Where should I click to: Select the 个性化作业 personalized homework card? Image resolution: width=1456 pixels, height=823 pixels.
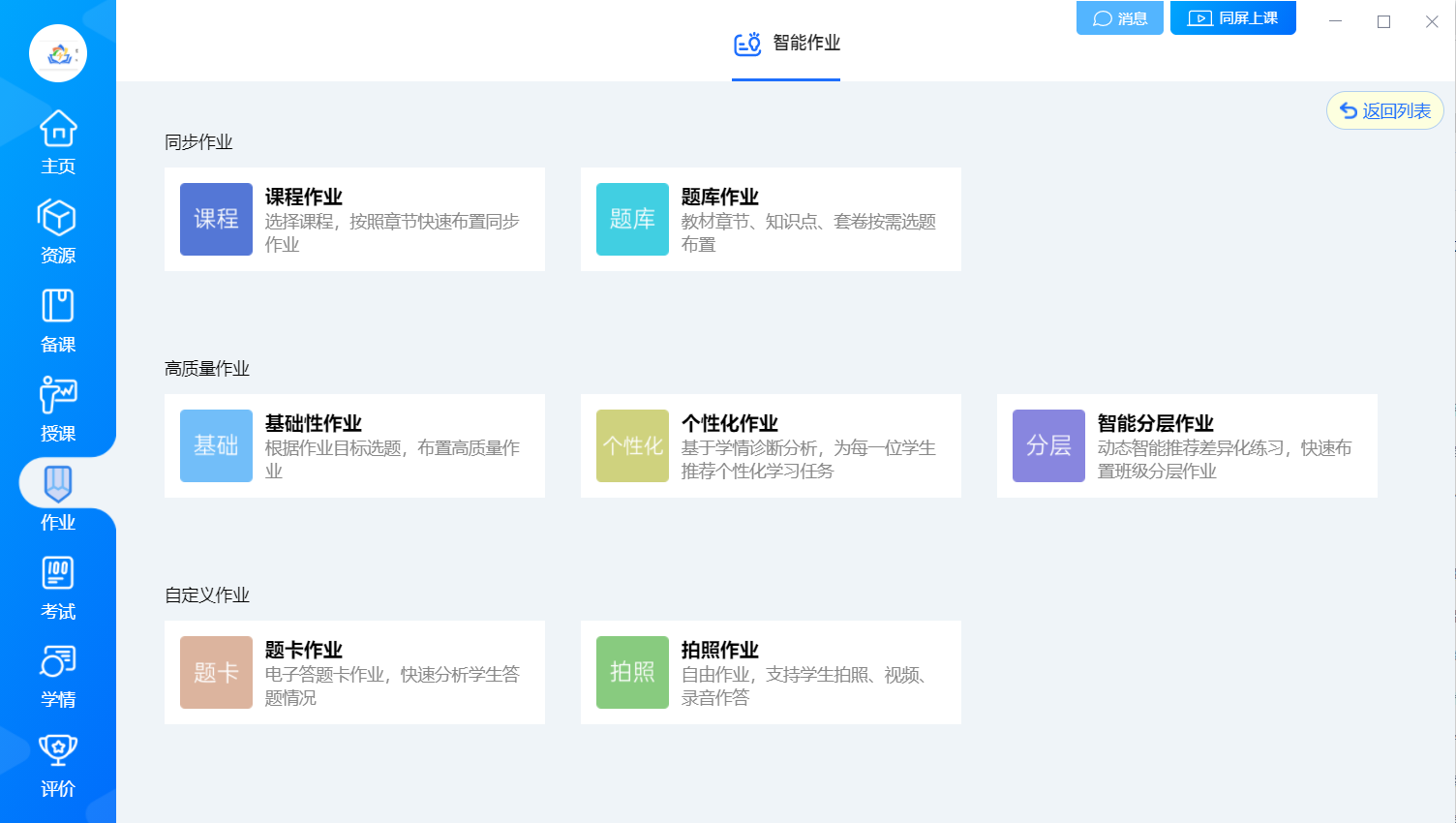click(x=771, y=446)
